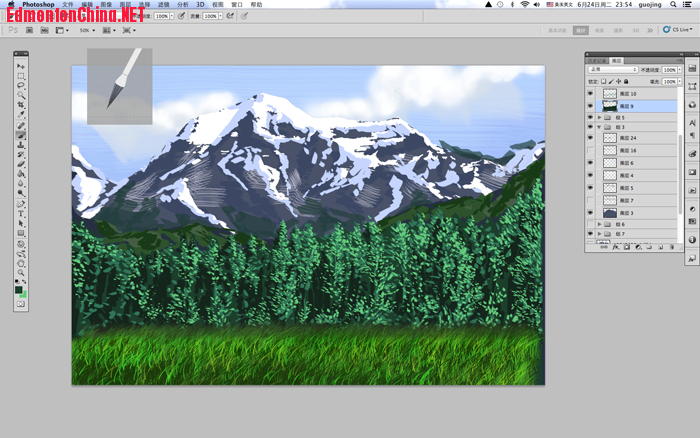Select the Lasso tool
This screenshot has width=700, height=438.
[21, 86]
